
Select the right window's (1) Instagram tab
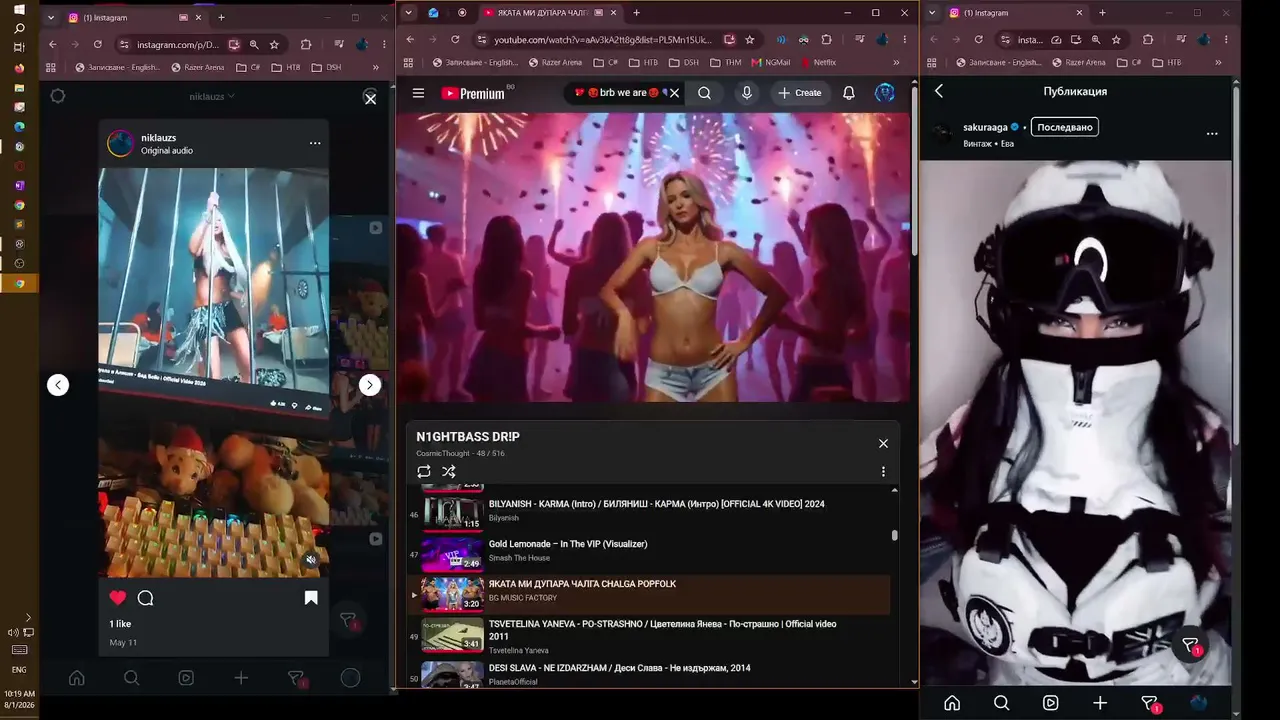tap(1017, 13)
